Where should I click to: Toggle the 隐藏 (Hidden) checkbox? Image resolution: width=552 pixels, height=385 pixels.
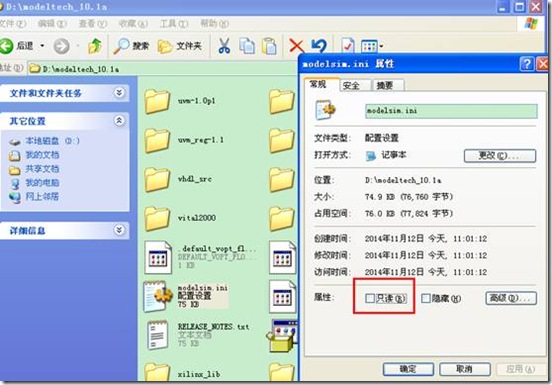[426, 298]
